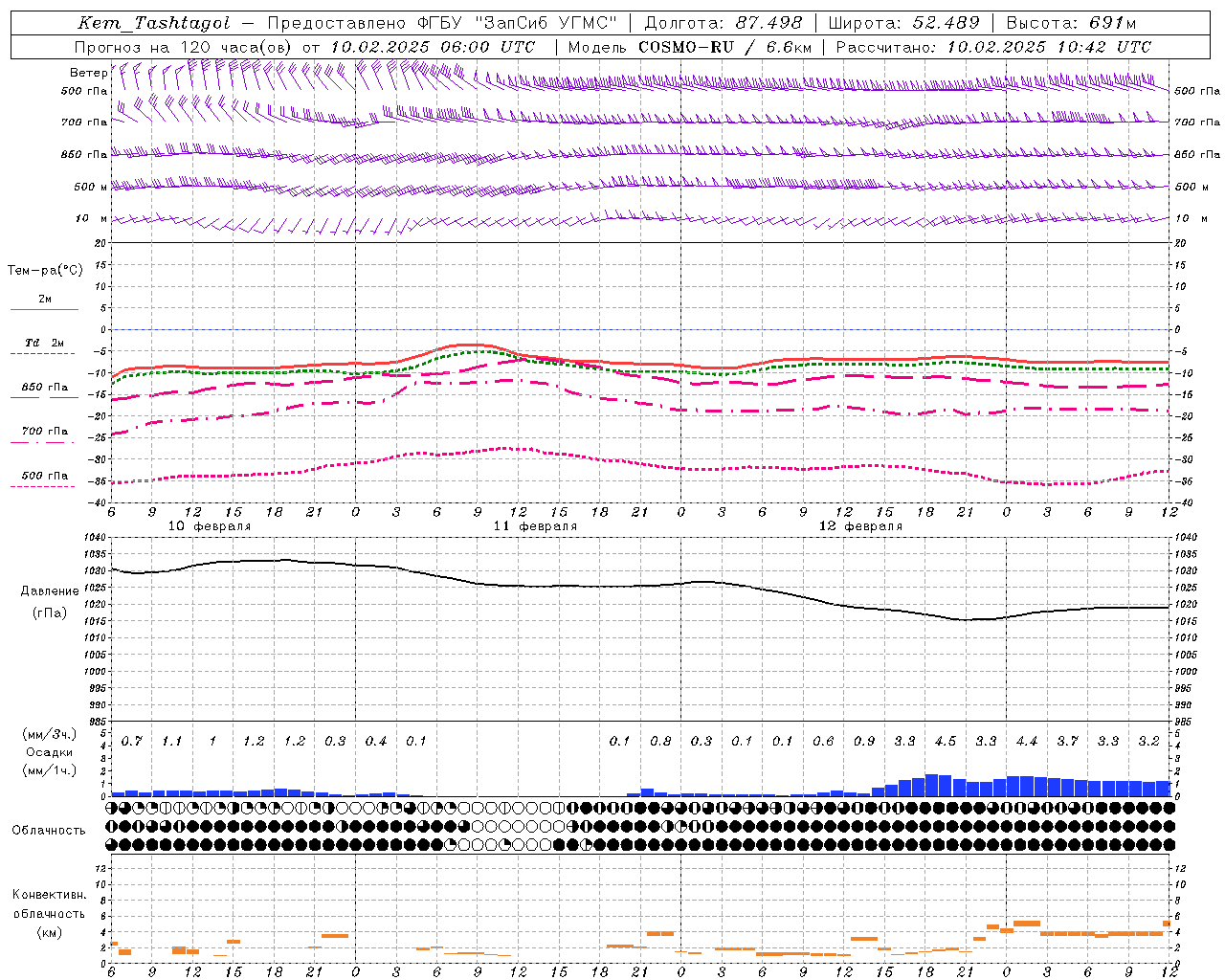Click the 500 гПа temperature legend entry

[x=45, y=476]
